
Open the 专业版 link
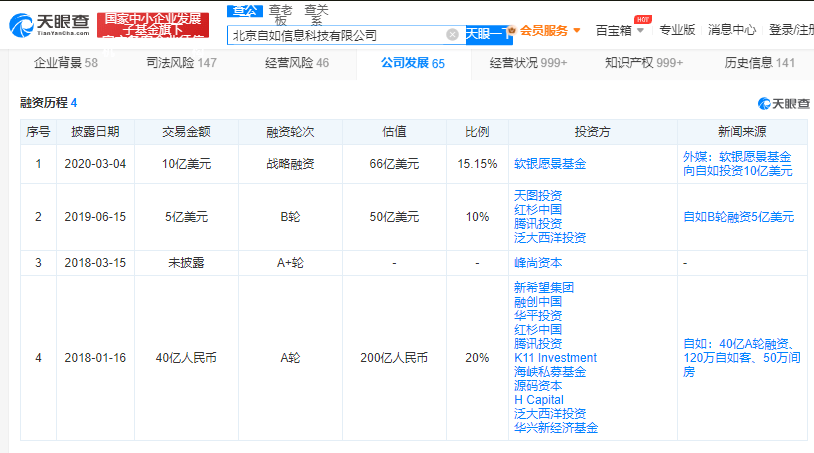[x=677, y=30]
